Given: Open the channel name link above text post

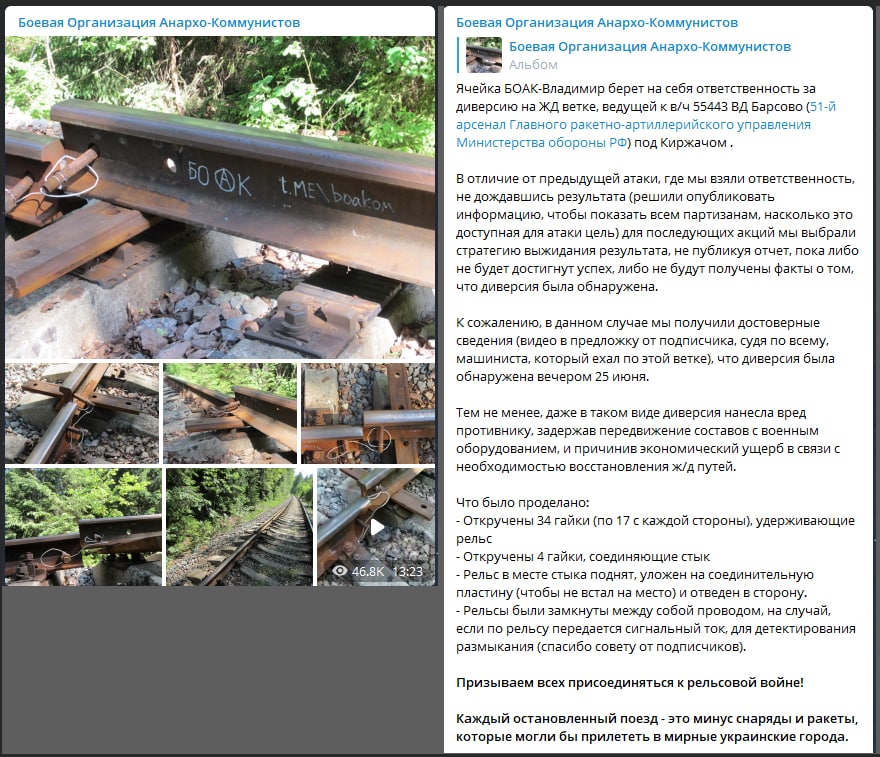Looking at the screenshot, I should [x=597, y=22].
